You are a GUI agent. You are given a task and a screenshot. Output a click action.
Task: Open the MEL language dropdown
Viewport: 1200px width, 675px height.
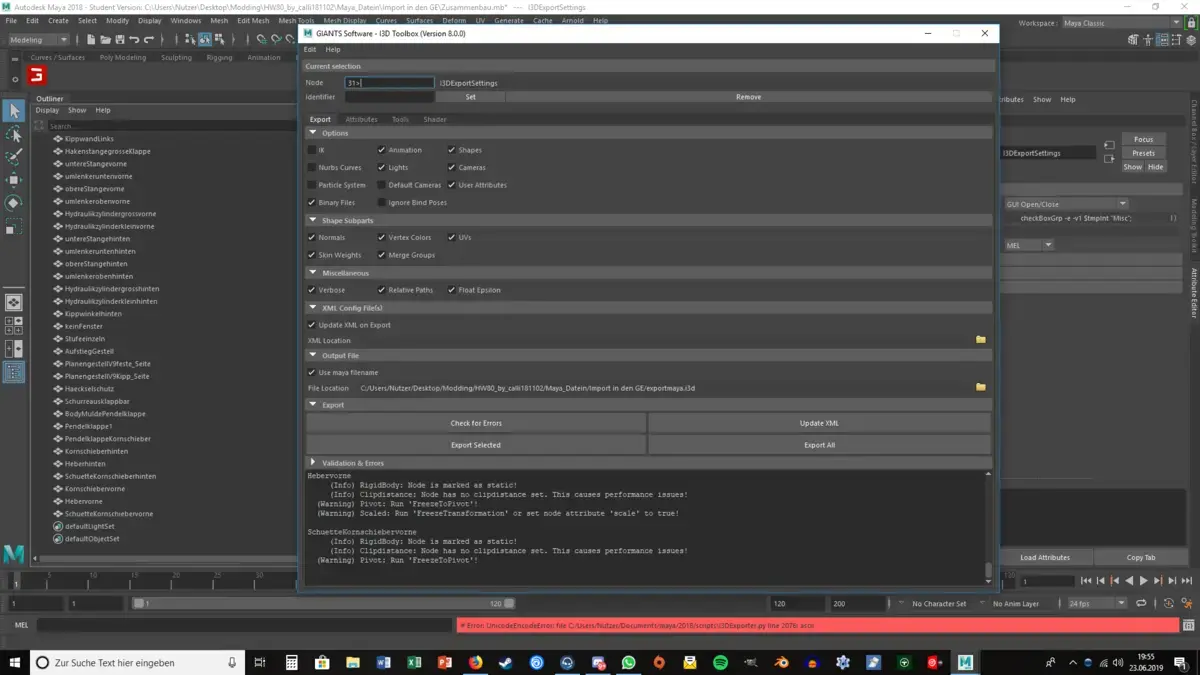tap(1029, 245)
